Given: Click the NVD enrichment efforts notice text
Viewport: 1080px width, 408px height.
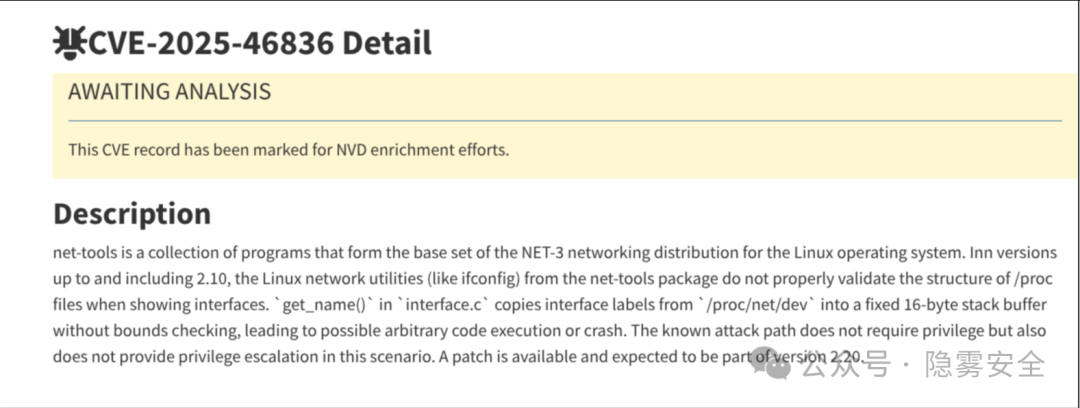Looking at the screenshot, I should pyautogui.click(x=289, y=149).
